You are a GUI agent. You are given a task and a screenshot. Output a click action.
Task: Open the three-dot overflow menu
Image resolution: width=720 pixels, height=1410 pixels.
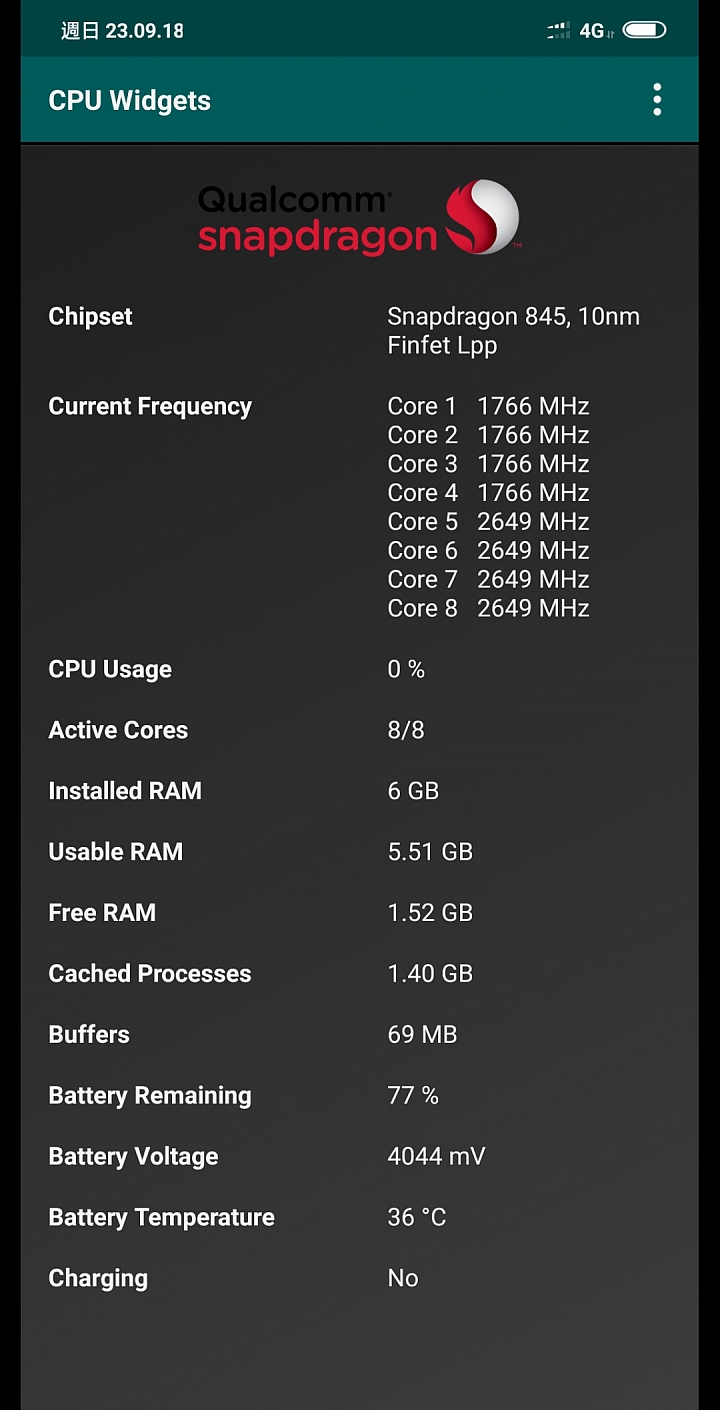pos(657,100)
